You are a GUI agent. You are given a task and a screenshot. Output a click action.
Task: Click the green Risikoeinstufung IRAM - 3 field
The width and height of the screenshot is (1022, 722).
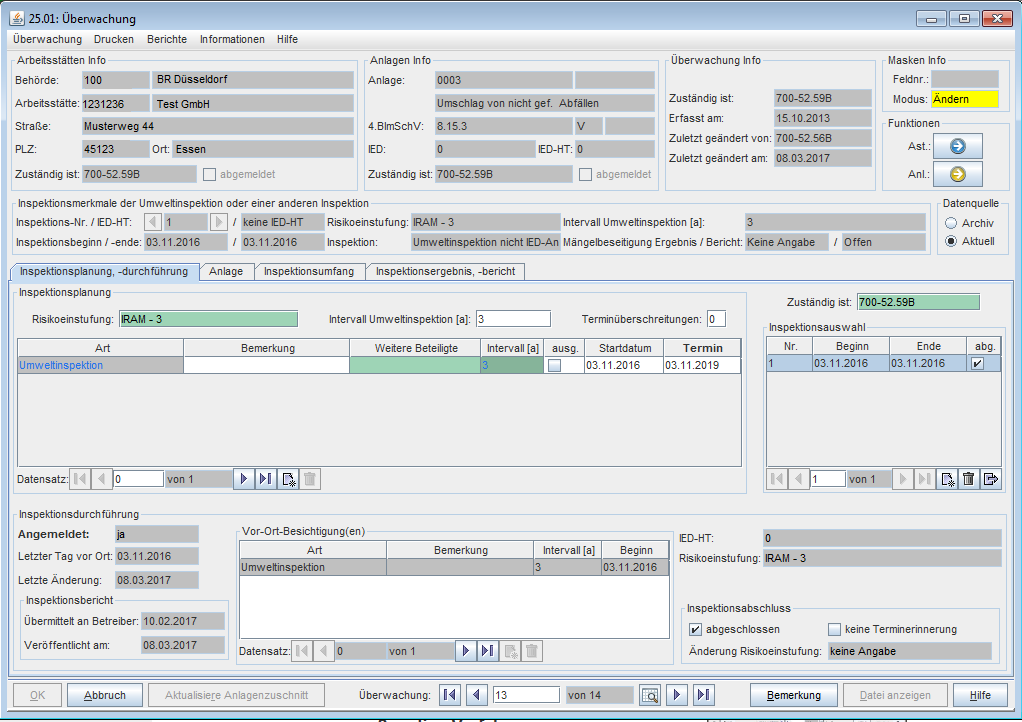[x=209, y=319]
